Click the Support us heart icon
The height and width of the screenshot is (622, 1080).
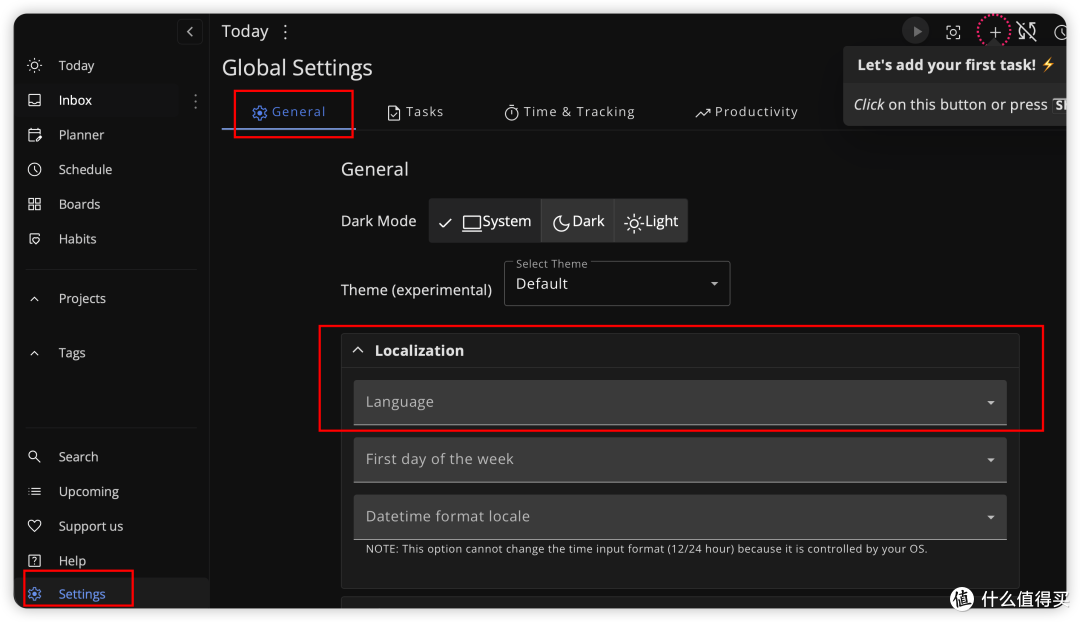[34, 526]
